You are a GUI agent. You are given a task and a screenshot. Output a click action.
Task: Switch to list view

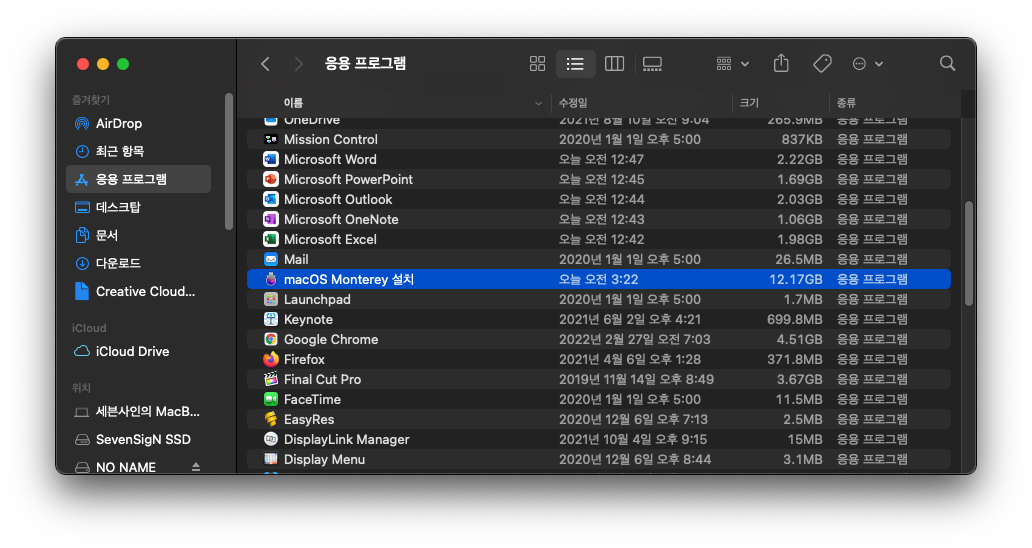click(x=575, y=64)
